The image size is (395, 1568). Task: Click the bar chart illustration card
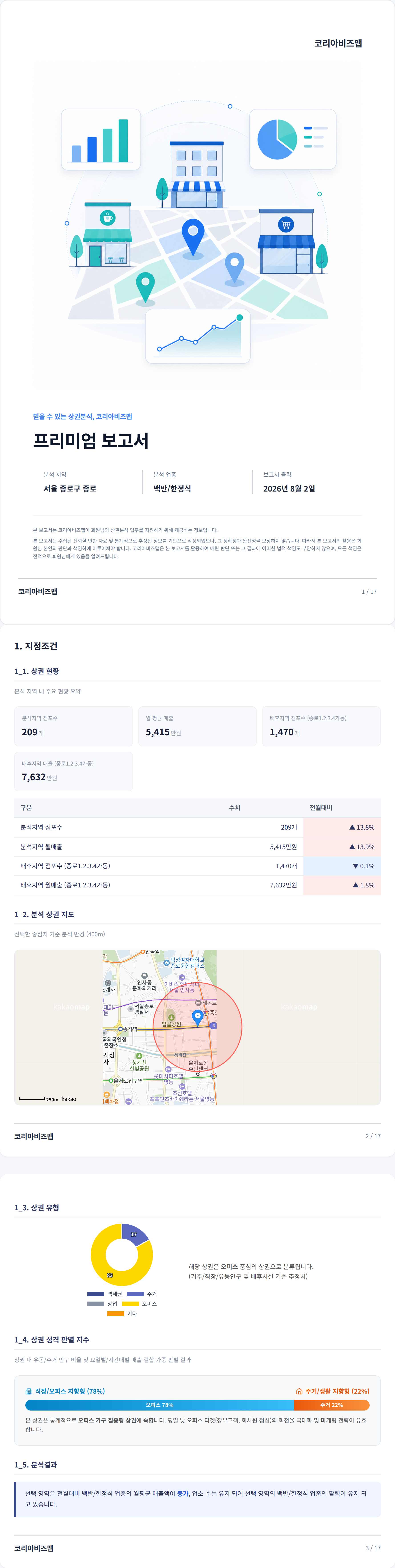pos(101,139)
